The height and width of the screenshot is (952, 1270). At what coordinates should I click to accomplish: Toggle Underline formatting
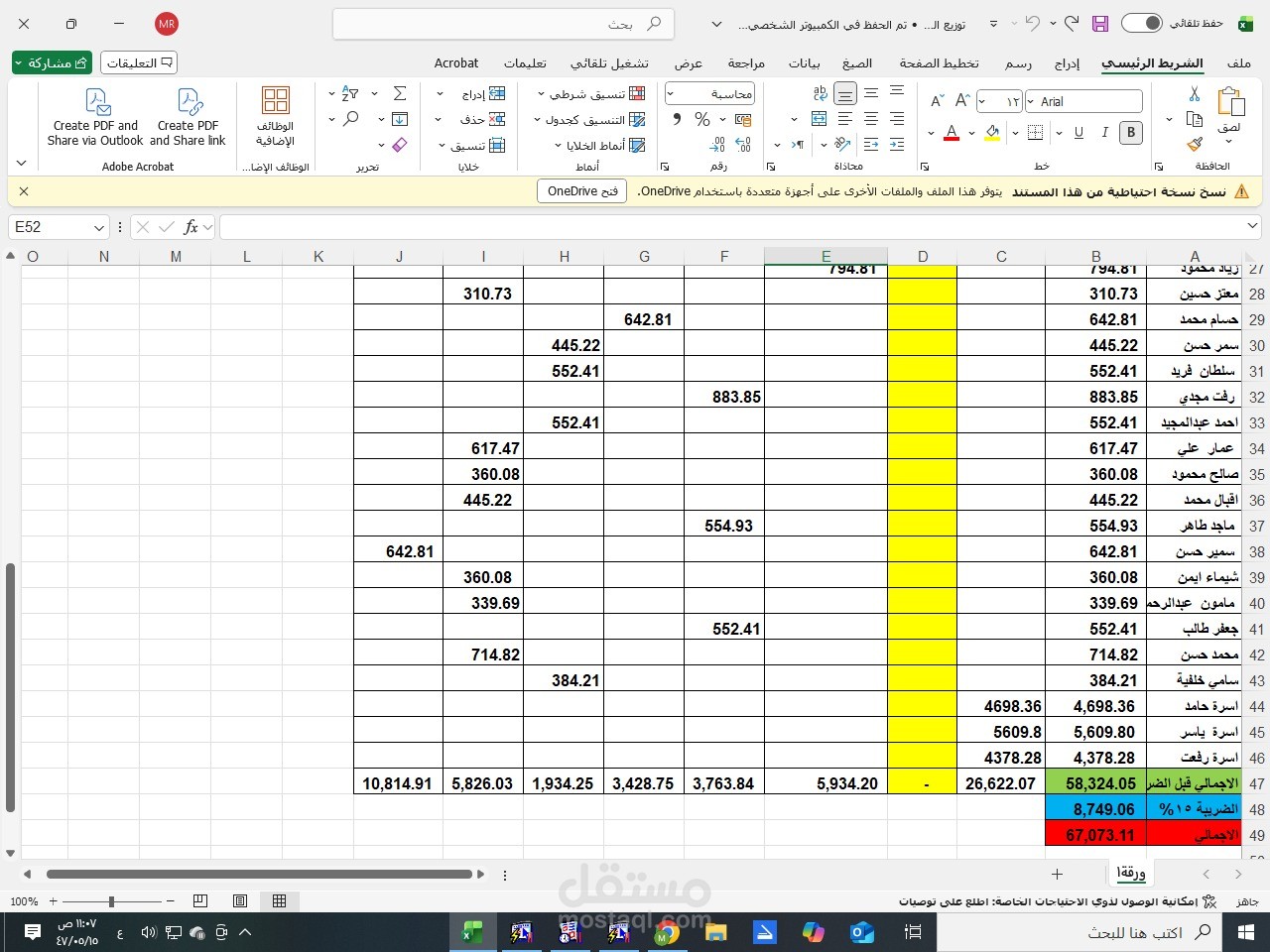(1079, 133)
